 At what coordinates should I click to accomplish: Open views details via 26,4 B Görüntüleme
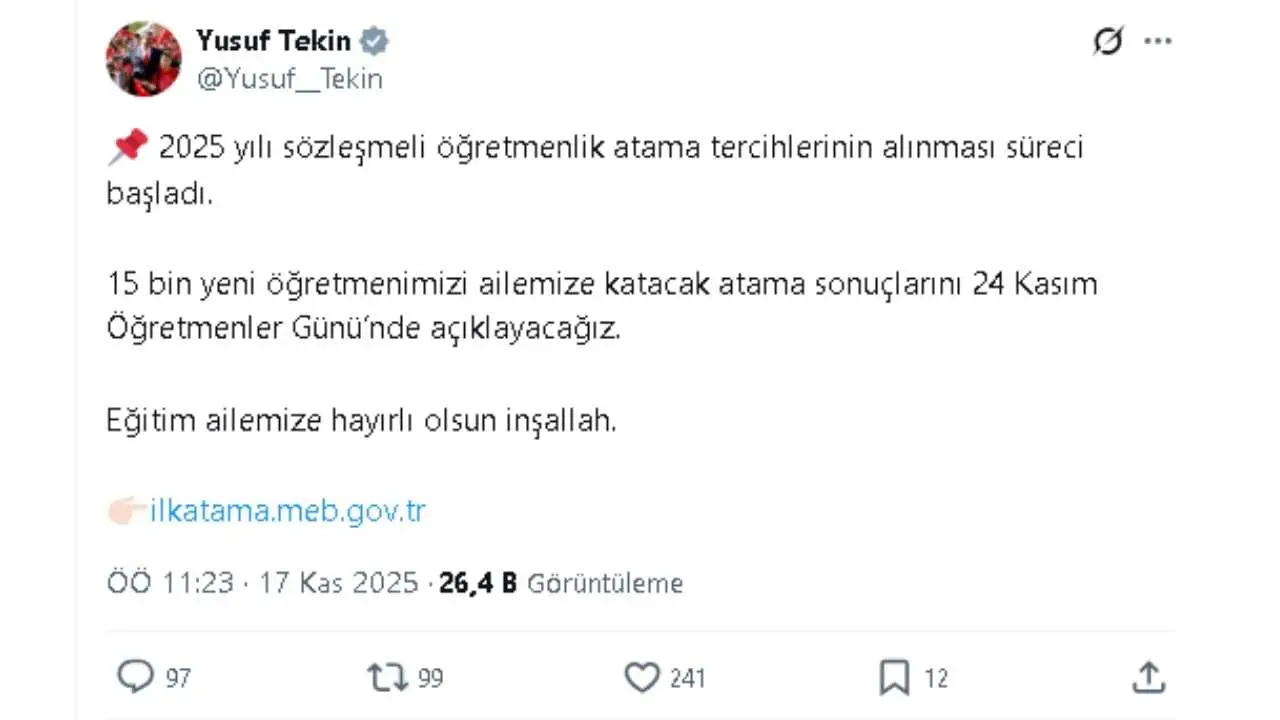pos(558,582)
